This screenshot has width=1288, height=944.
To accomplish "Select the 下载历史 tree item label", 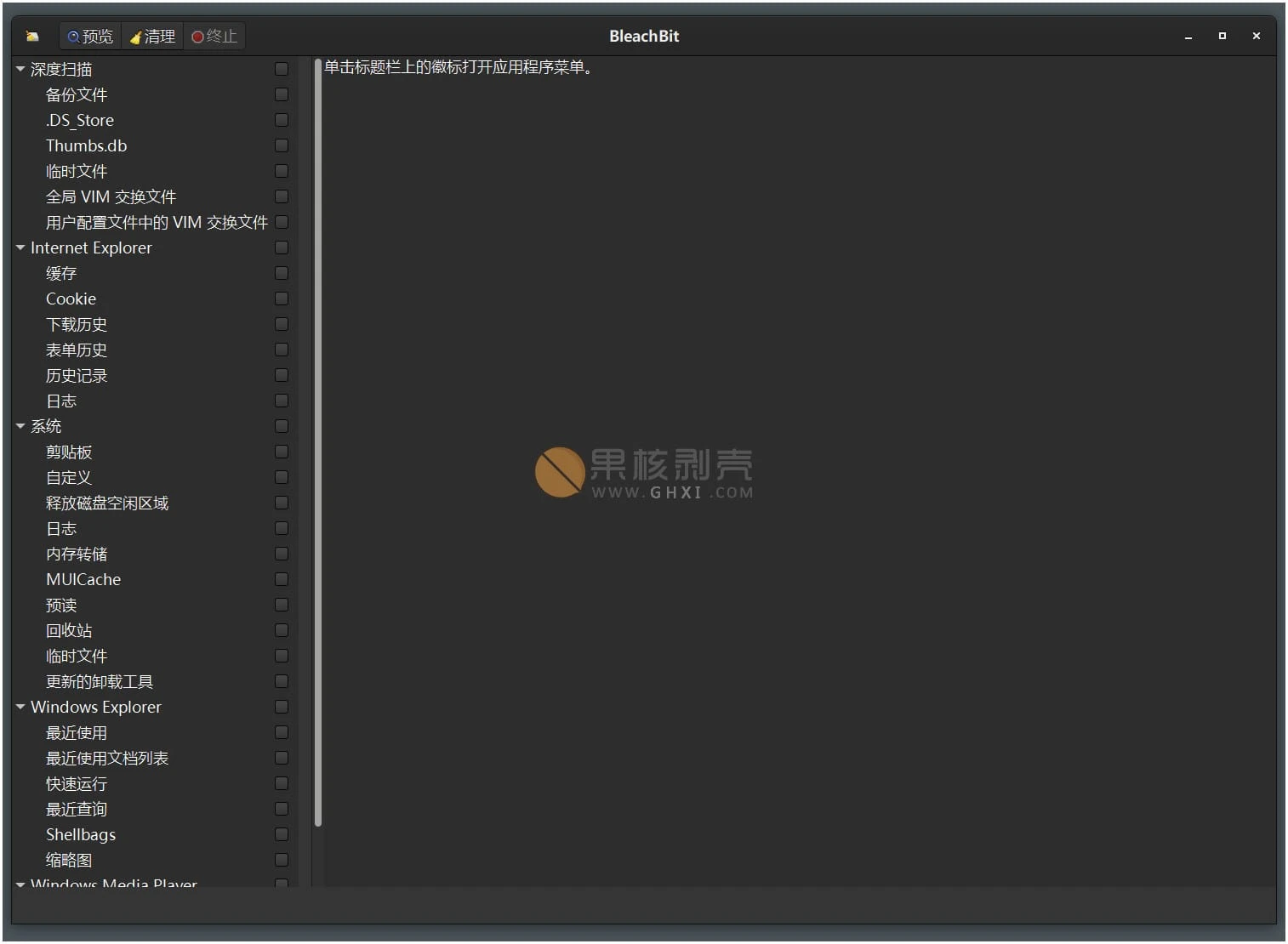I will tap(76, 324).
